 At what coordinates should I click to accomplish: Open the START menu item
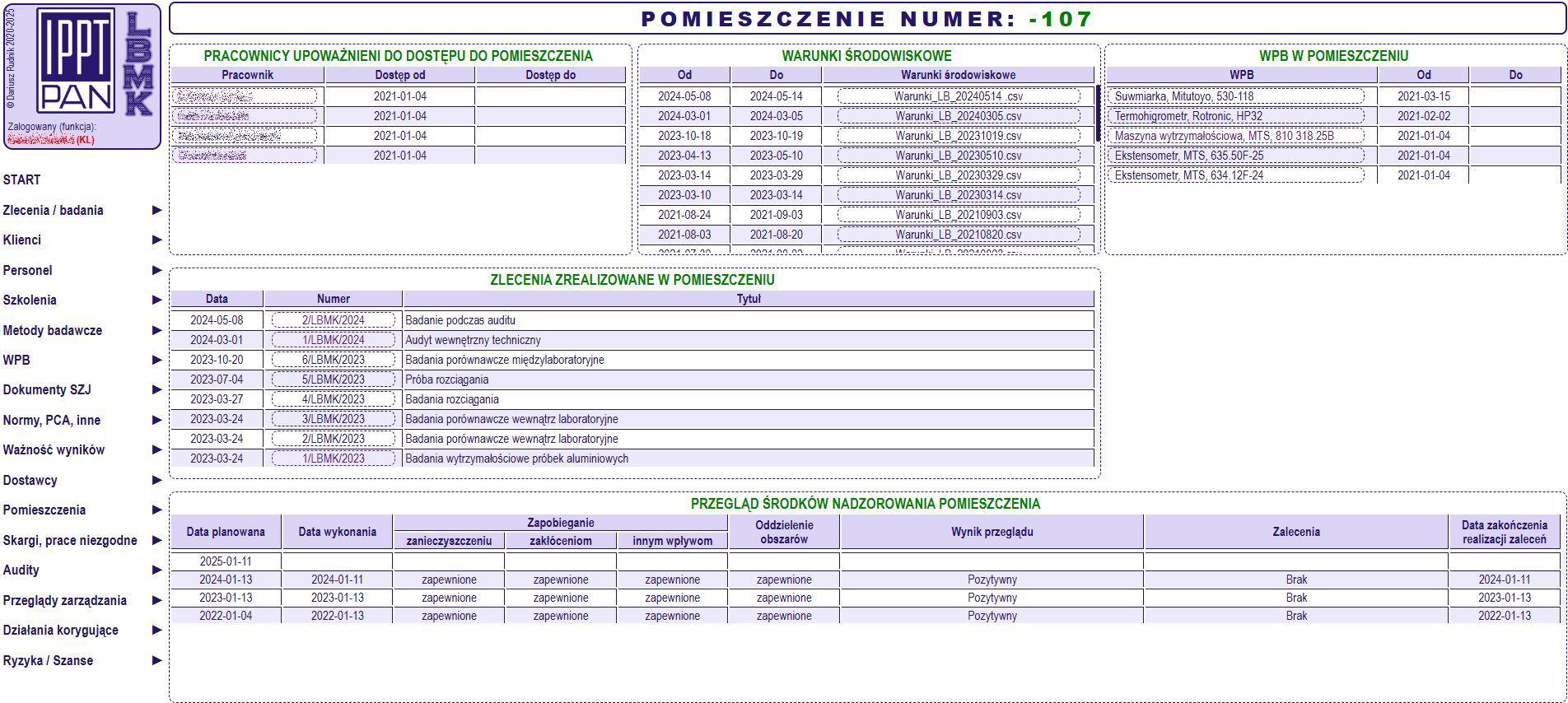[22, 179]
